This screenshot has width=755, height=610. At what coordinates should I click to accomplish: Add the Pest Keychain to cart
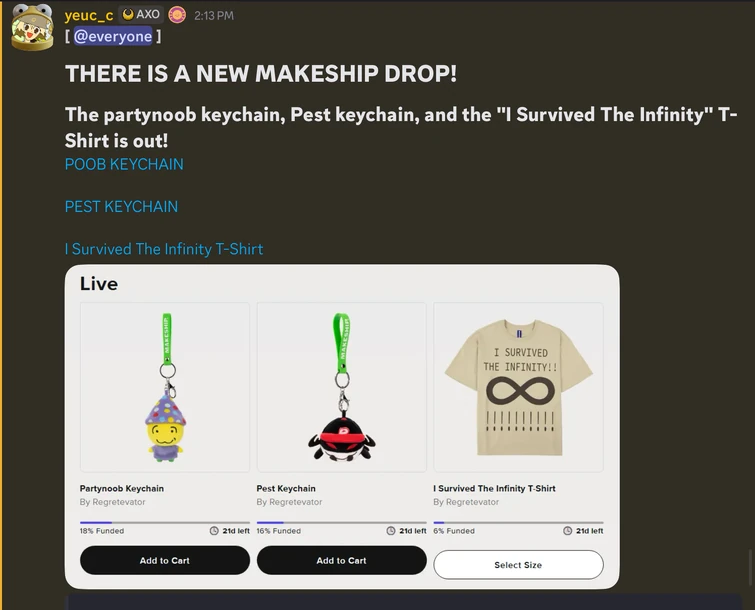341,561
